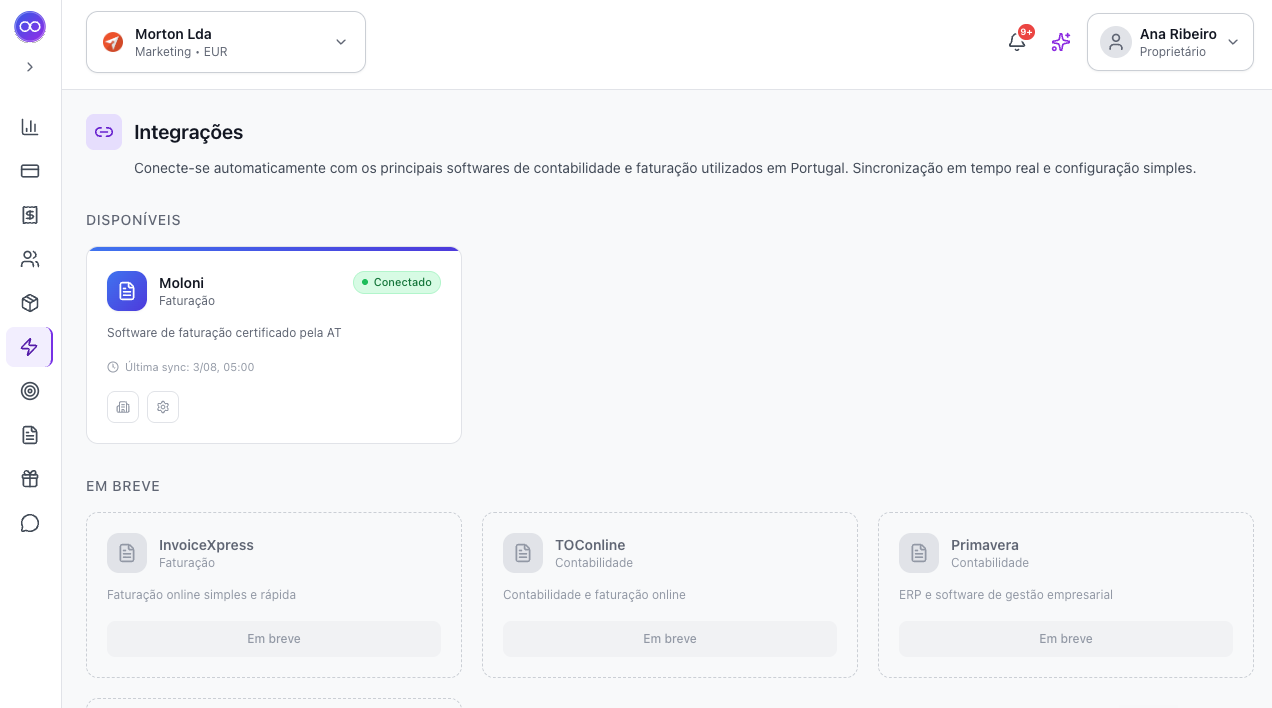Click the Primavera card title
Screen dimensions: 1272x708
click(x=985, y=545)
